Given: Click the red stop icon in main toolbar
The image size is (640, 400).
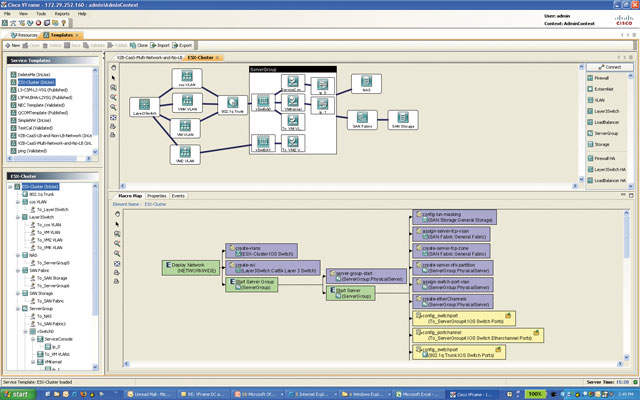Looking at the screenshot, I should tap(38, 23).
